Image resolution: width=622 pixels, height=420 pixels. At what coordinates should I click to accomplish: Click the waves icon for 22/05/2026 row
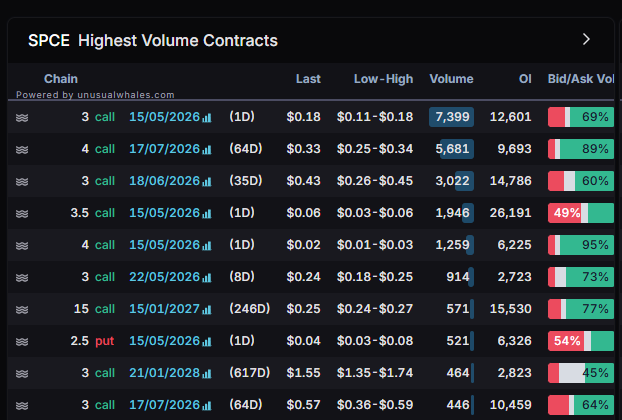point(22,278)
